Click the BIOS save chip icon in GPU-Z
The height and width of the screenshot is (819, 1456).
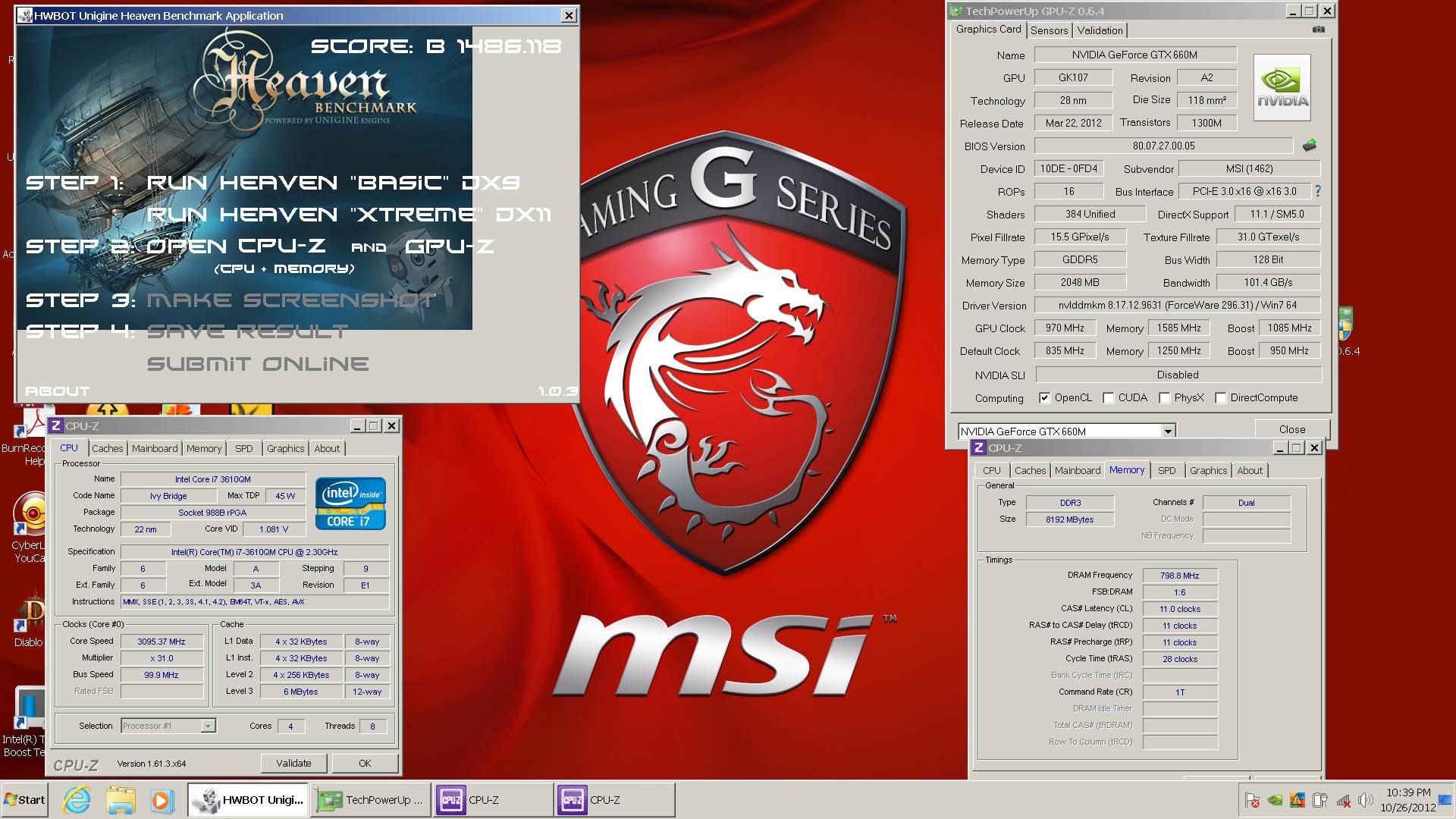coord(1310,145)
